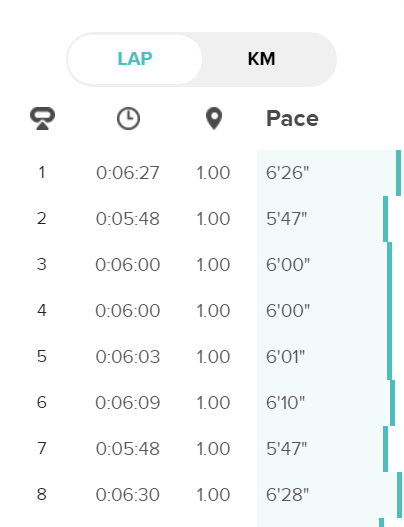The image size is (404, 527).
Task: Select lap 6 duration 0:06:09
Action: tap(128, 403)
